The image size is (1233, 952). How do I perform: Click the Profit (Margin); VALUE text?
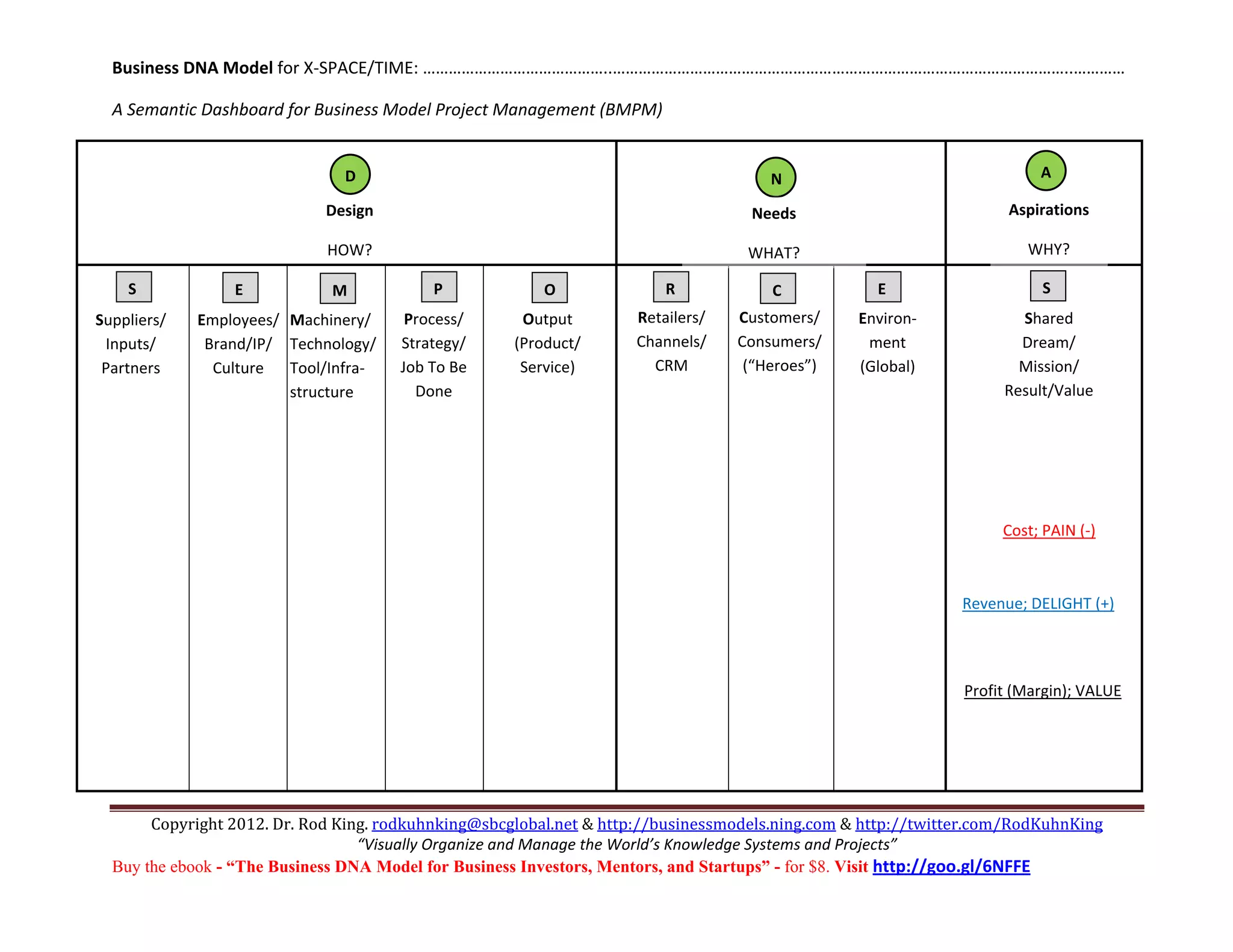[1042, 691]
